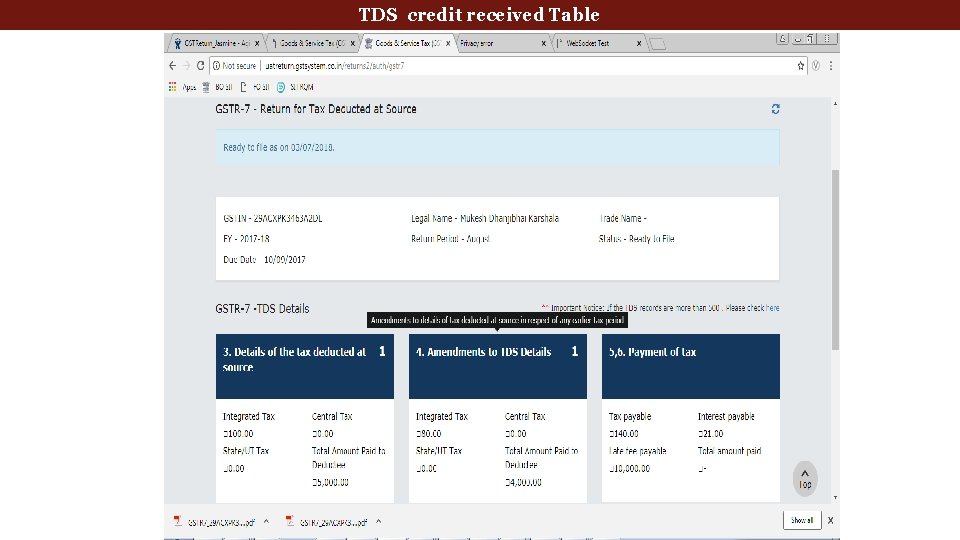Image resolution: width=960 pixels, height=540 pixels.
Task: Click Show all downloads button
Action: coord(802,520)
